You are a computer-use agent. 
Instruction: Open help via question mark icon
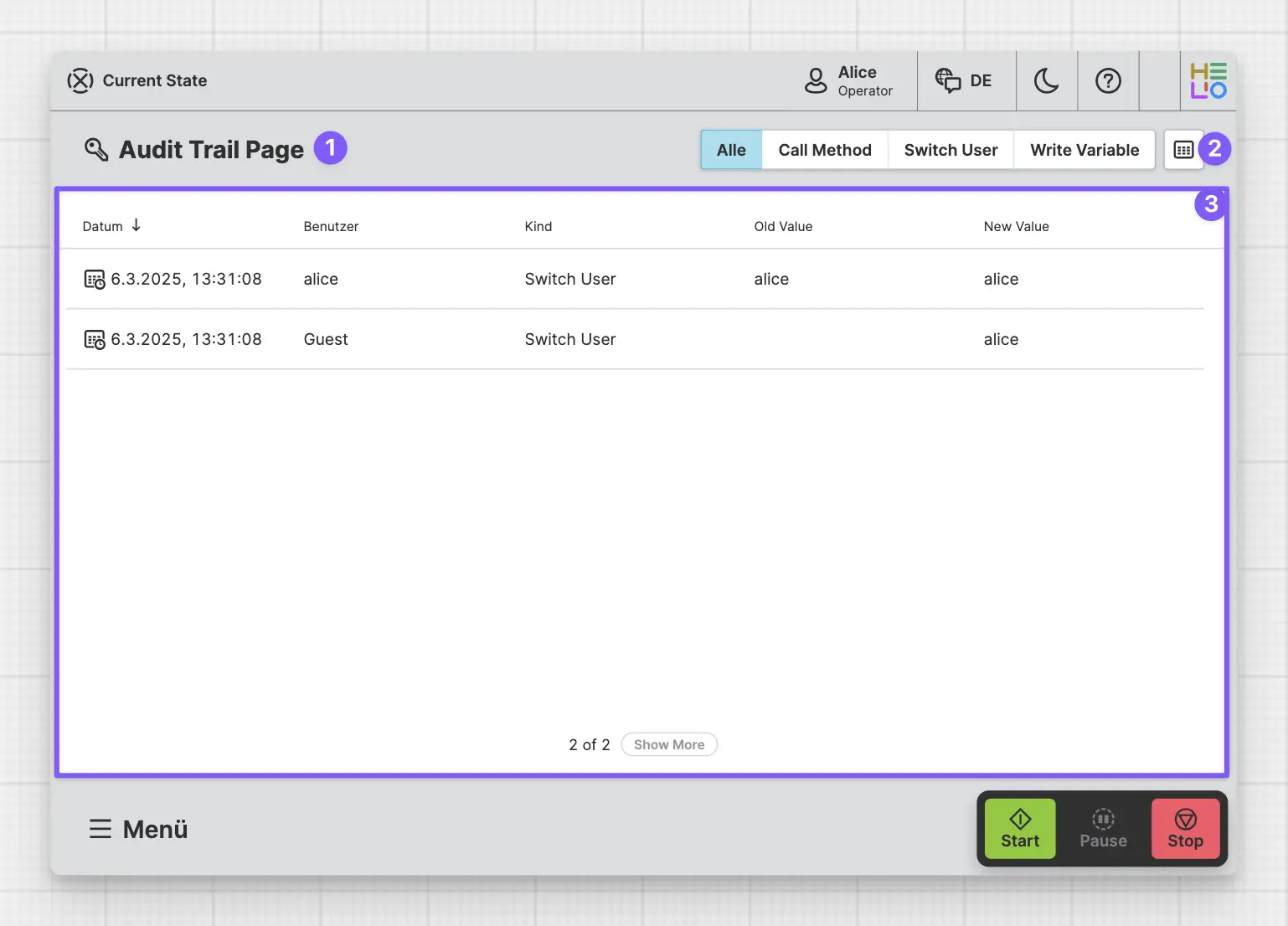[x=1108, y=81]
